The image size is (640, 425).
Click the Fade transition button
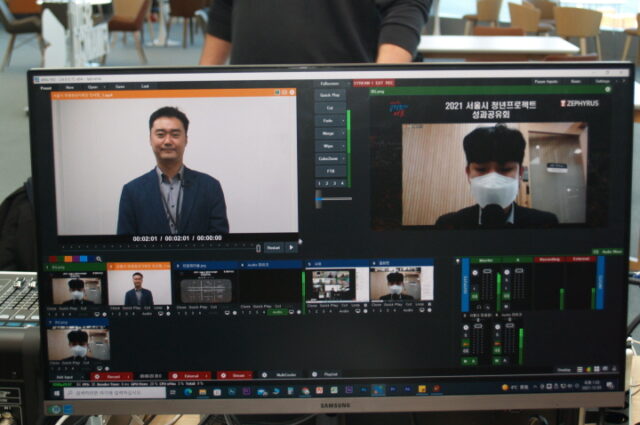329,120
